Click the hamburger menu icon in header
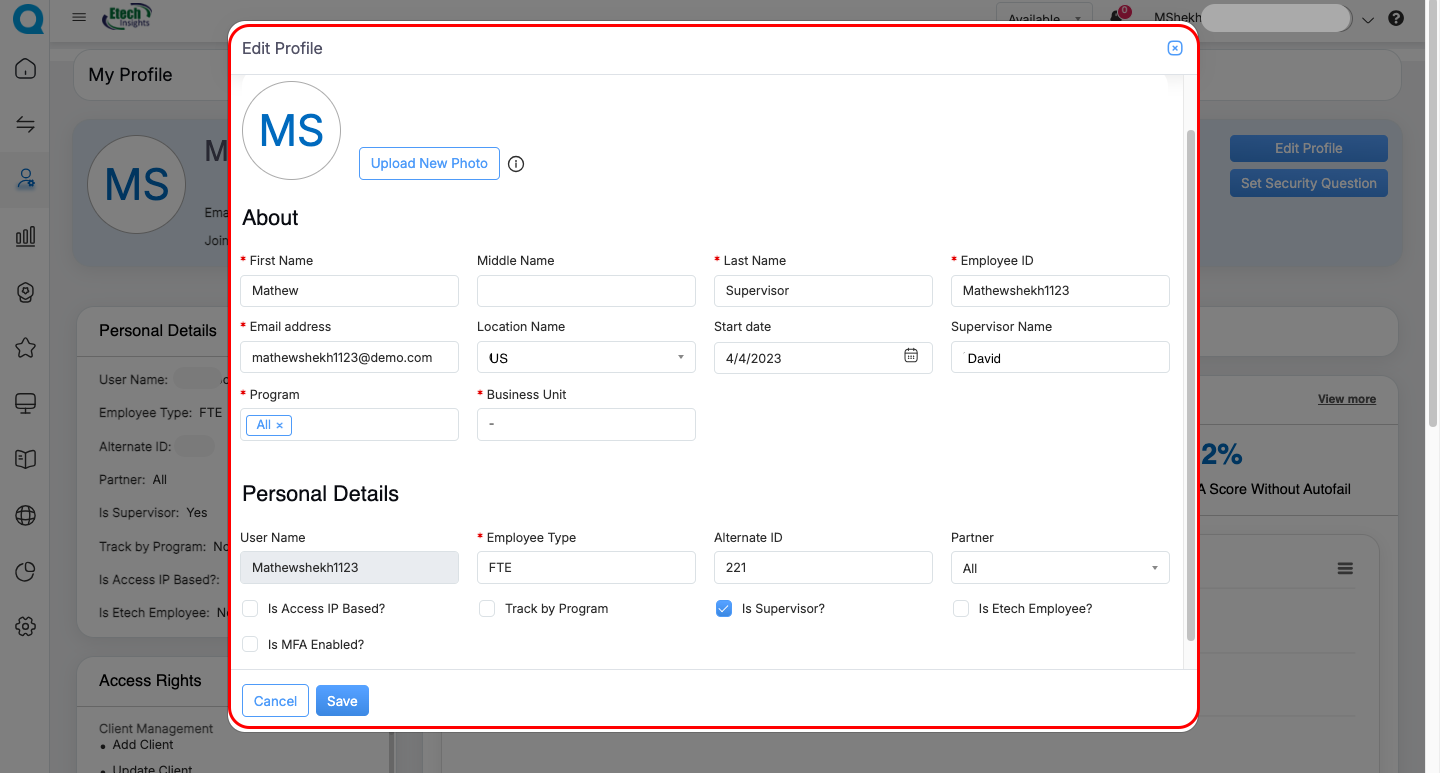Image resolution: width=1440 pixels, height=773 pixels. pos(80,18)
